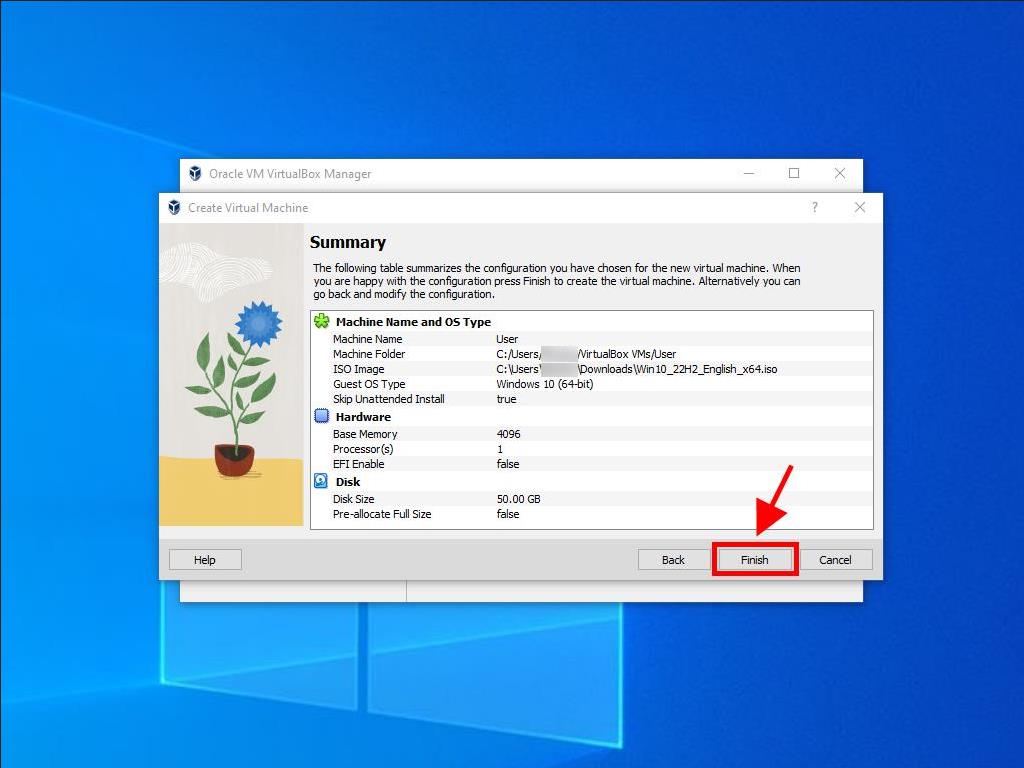Click the Finish button to create VM
The height and width of the screenshot is (768, 1024).
point(754,560)
